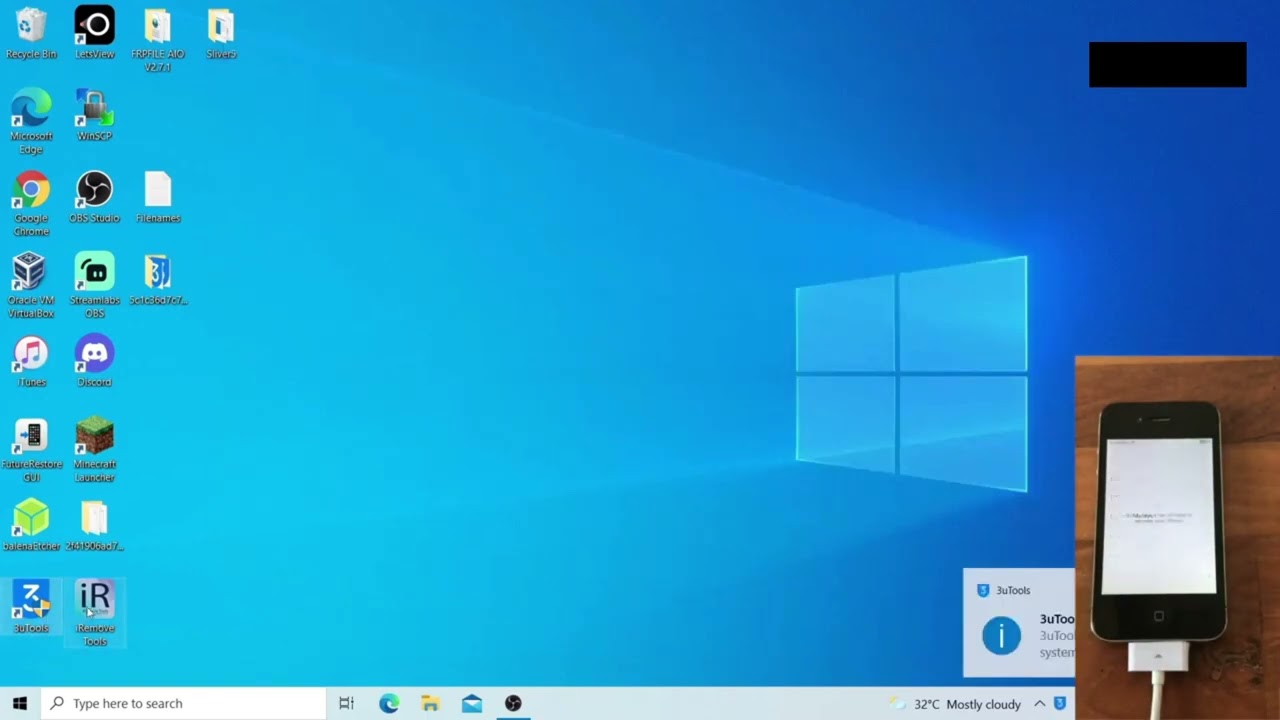
Task: Launch the Oracle VM VirtualBox shortcut
Action: tap(31, 286)
